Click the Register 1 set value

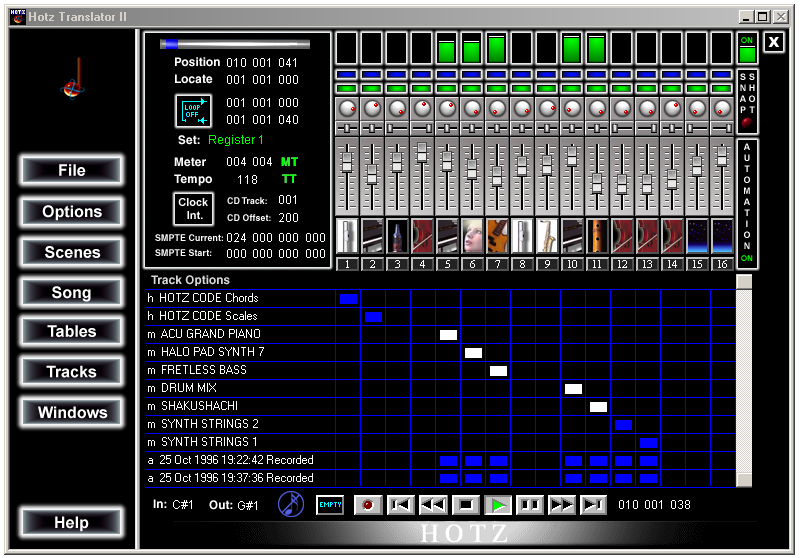pos(235,140)
